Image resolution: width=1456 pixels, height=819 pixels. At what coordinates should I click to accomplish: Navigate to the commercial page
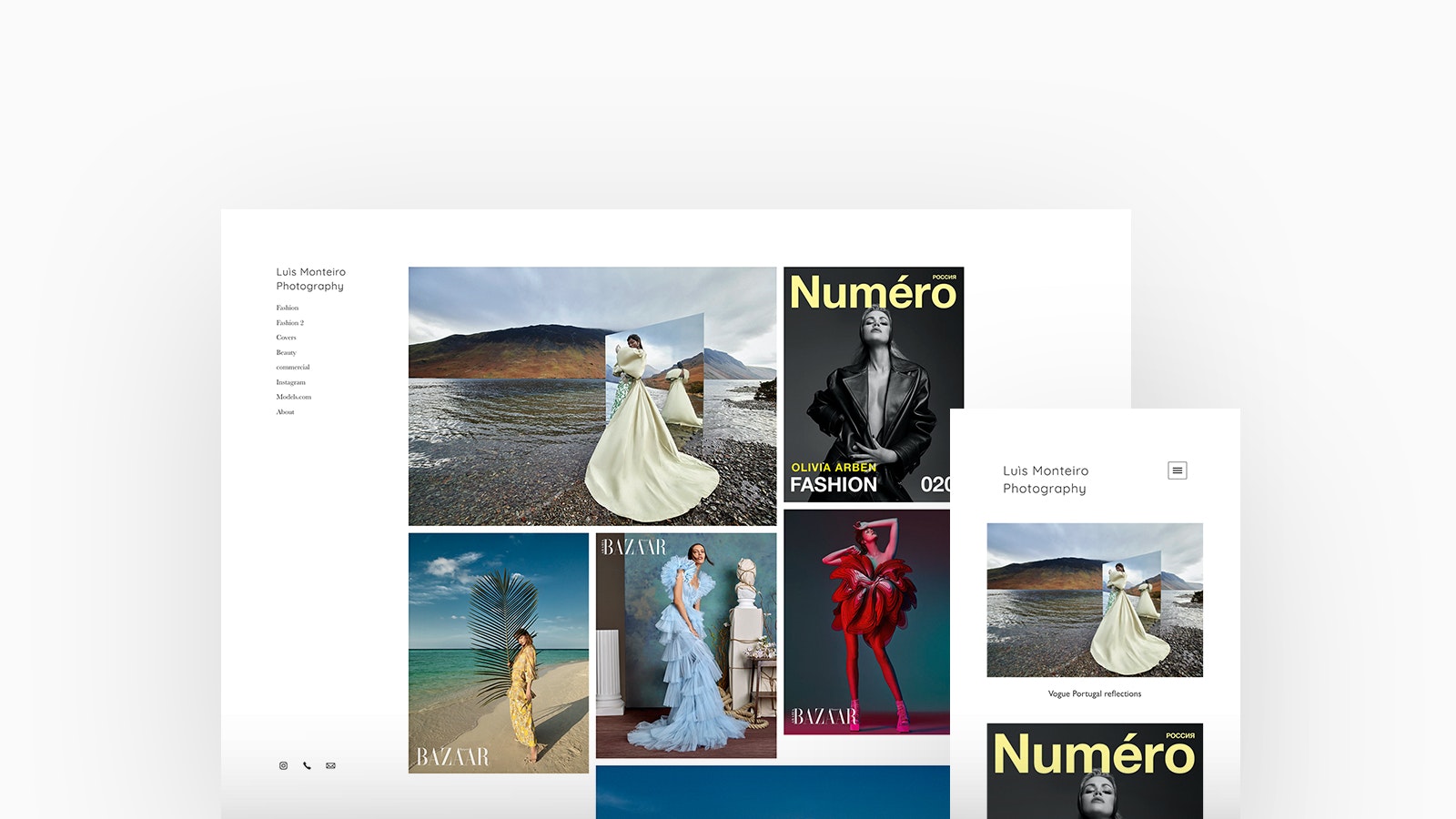pos(293,368)
